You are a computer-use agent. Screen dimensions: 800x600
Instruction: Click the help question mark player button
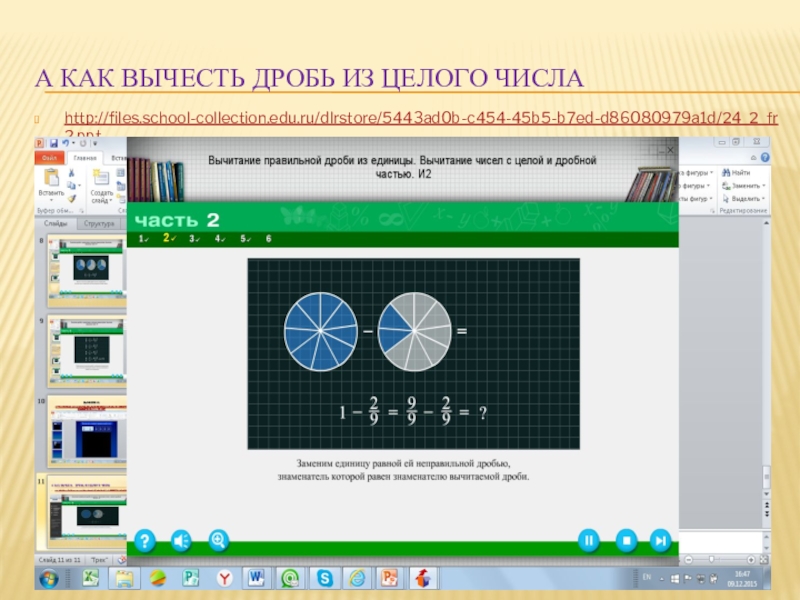pyautogui.click(x=144, y=540)
